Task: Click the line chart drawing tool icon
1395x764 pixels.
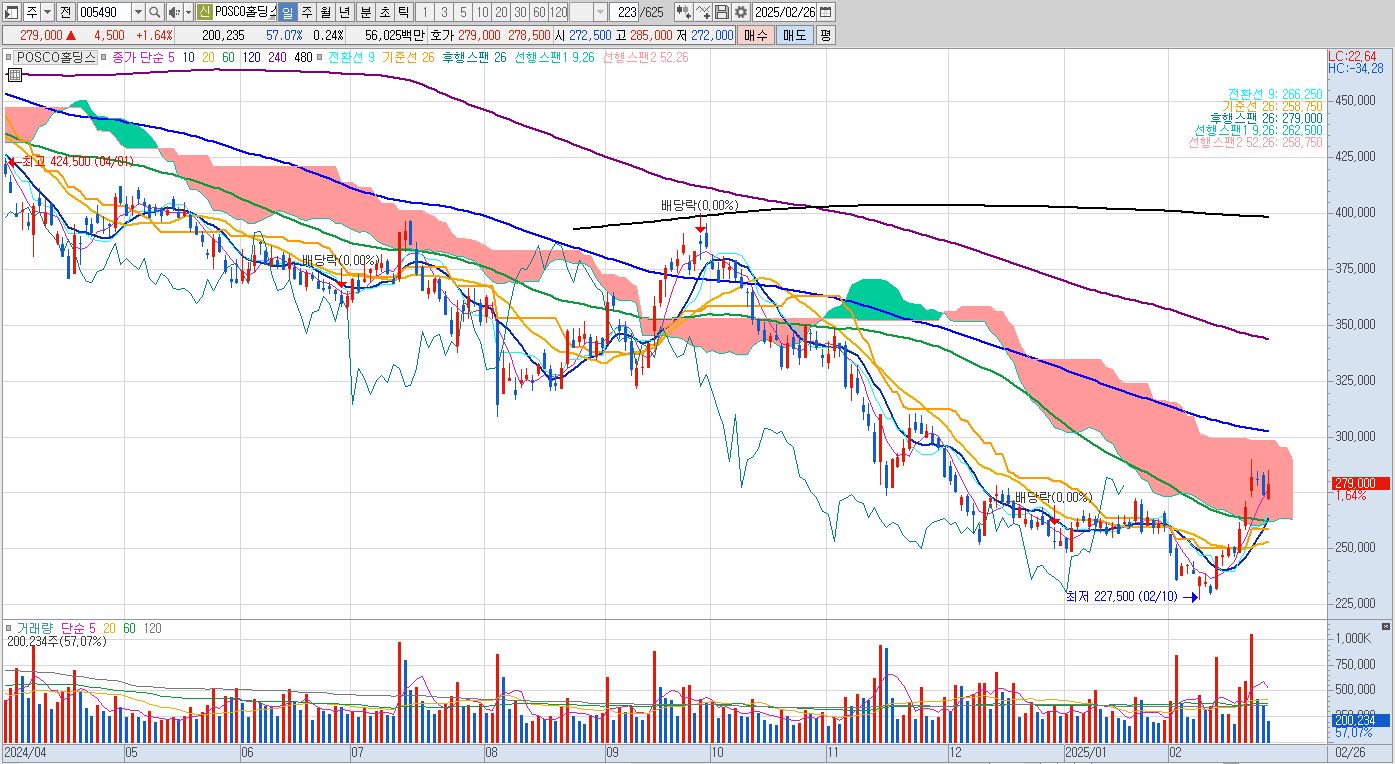Action: 703,12
